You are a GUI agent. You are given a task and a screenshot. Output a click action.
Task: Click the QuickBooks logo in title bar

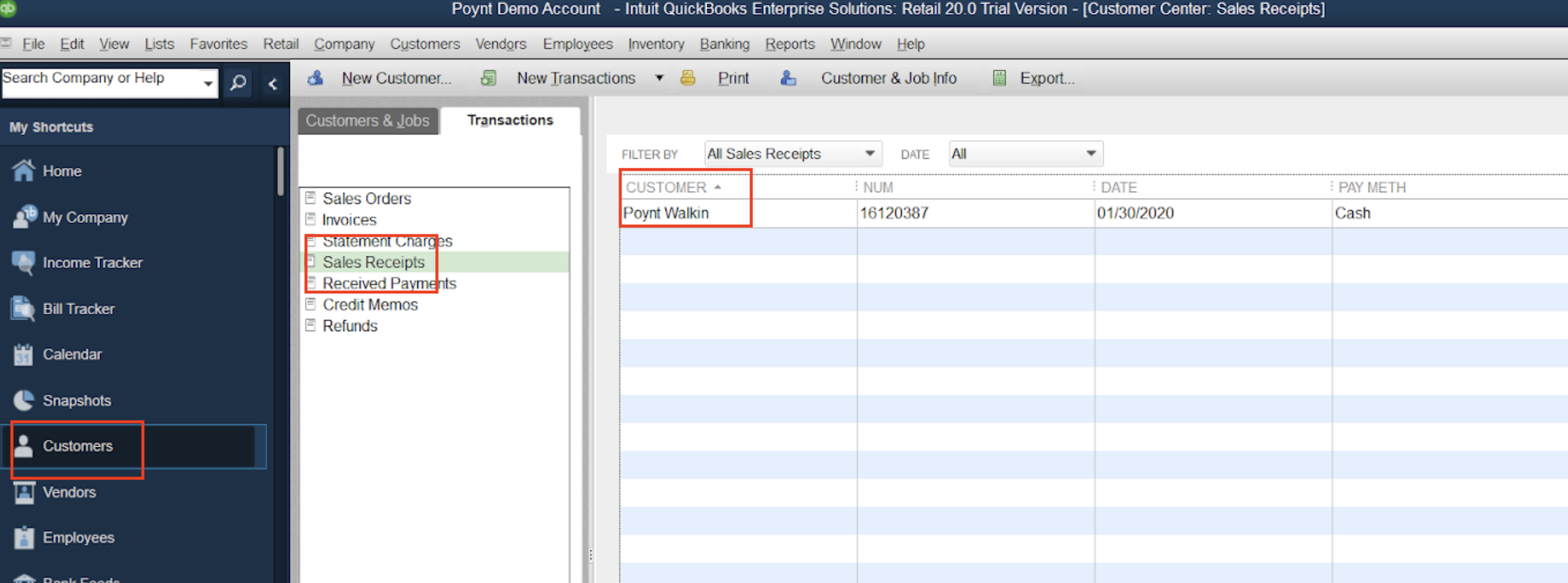click(x=8, y=8)
